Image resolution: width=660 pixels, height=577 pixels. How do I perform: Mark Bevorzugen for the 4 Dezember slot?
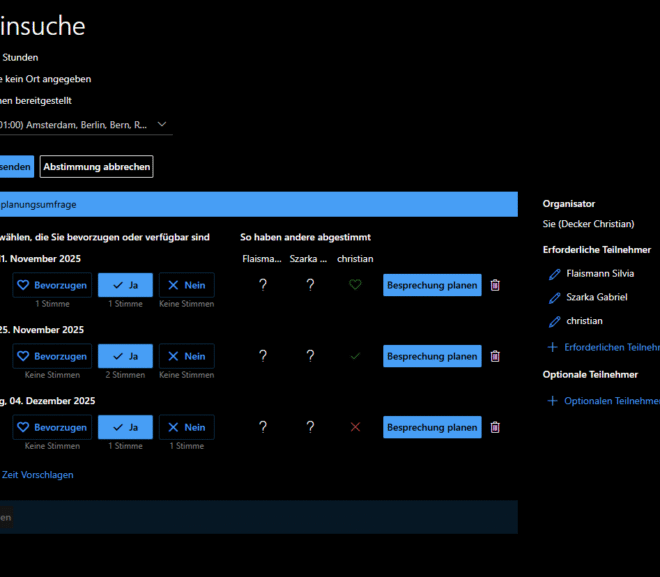[x=52, y=427]
